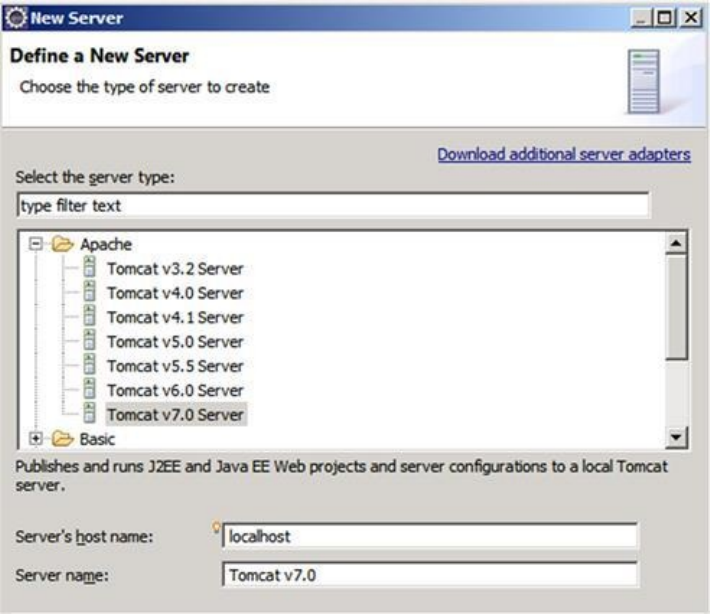The image size is (710, 614).
Task: Click the Tomcat v5.5 Server icon
Action: (x=90, y=365)
